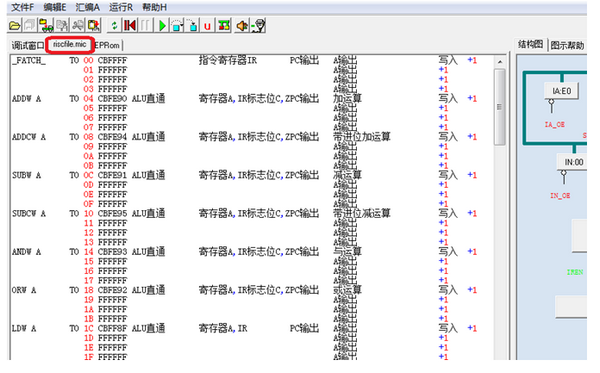Select the ADDCW A instruction label
The height and width of the screenshot is (373, 600).
(29, 137)
